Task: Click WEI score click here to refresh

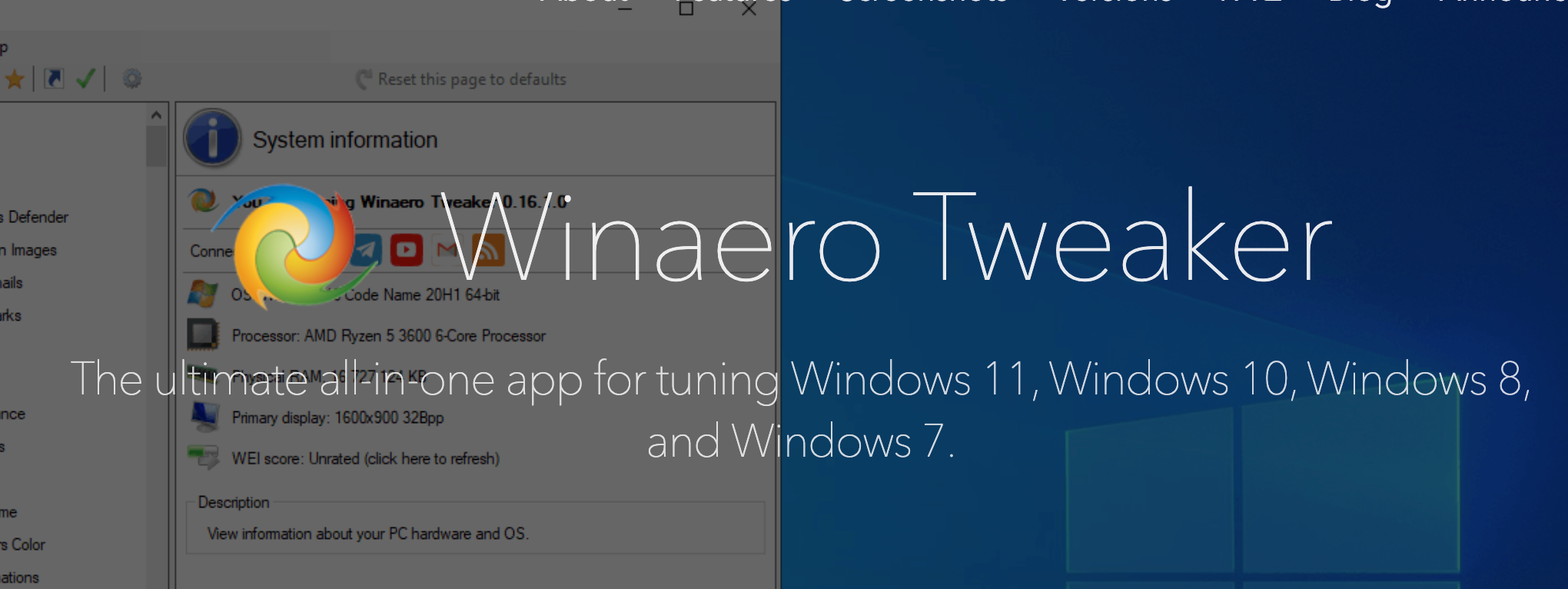Action: coord(366,458)
